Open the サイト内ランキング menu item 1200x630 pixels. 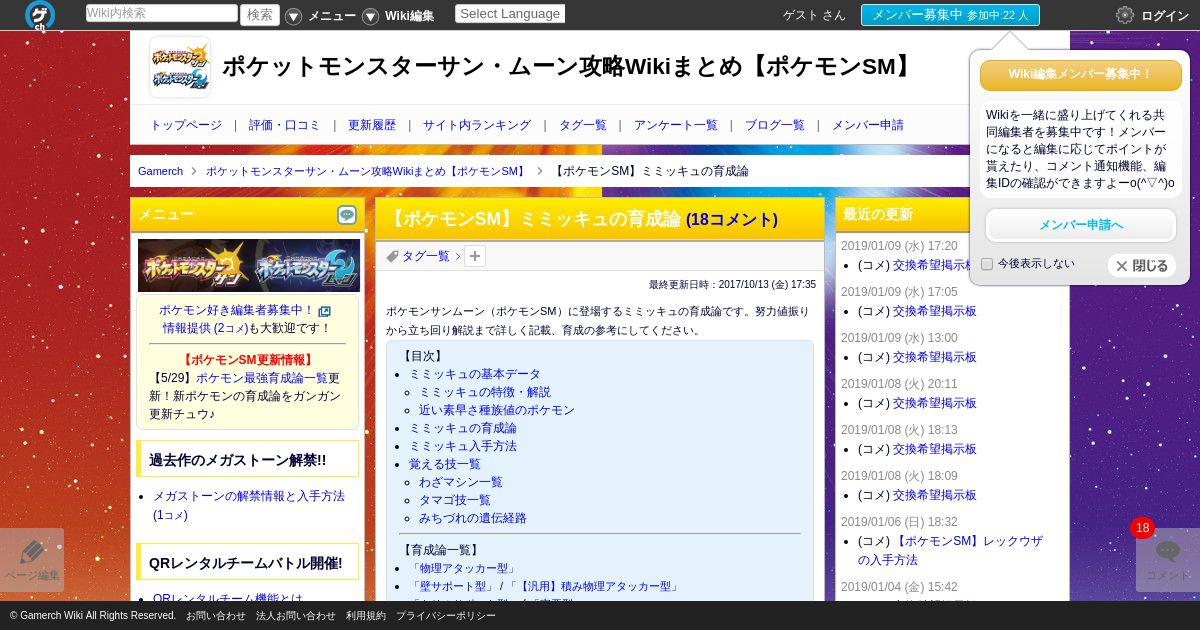click(x=477, y=125)
